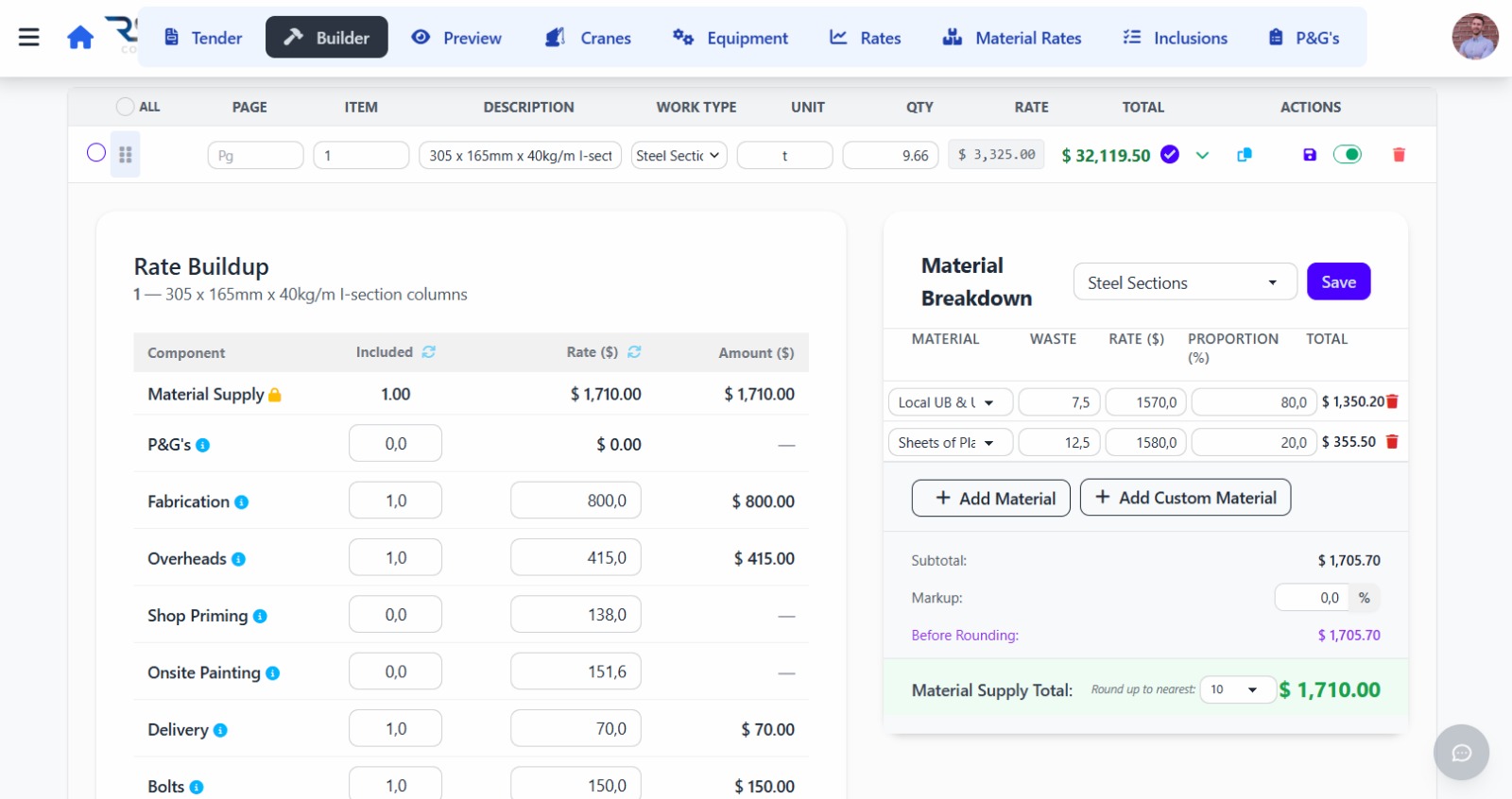Click the copy item icon in row

click(1245, 155)
